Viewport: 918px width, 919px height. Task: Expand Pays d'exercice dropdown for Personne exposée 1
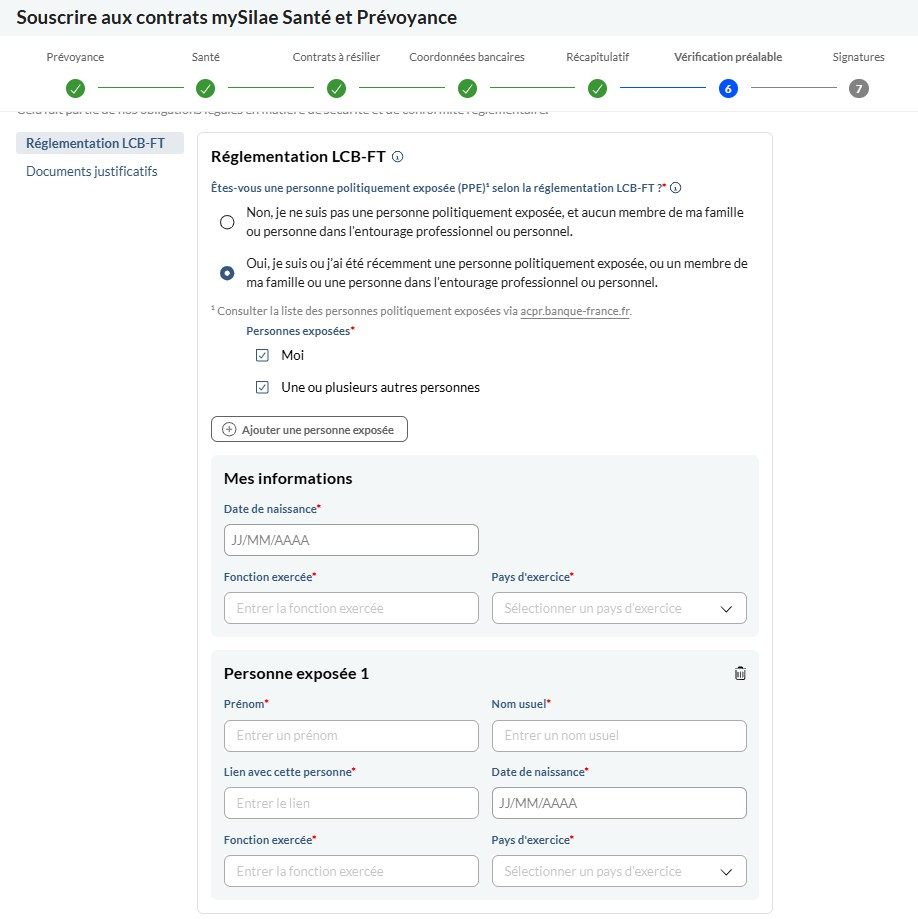pos(619,871)
